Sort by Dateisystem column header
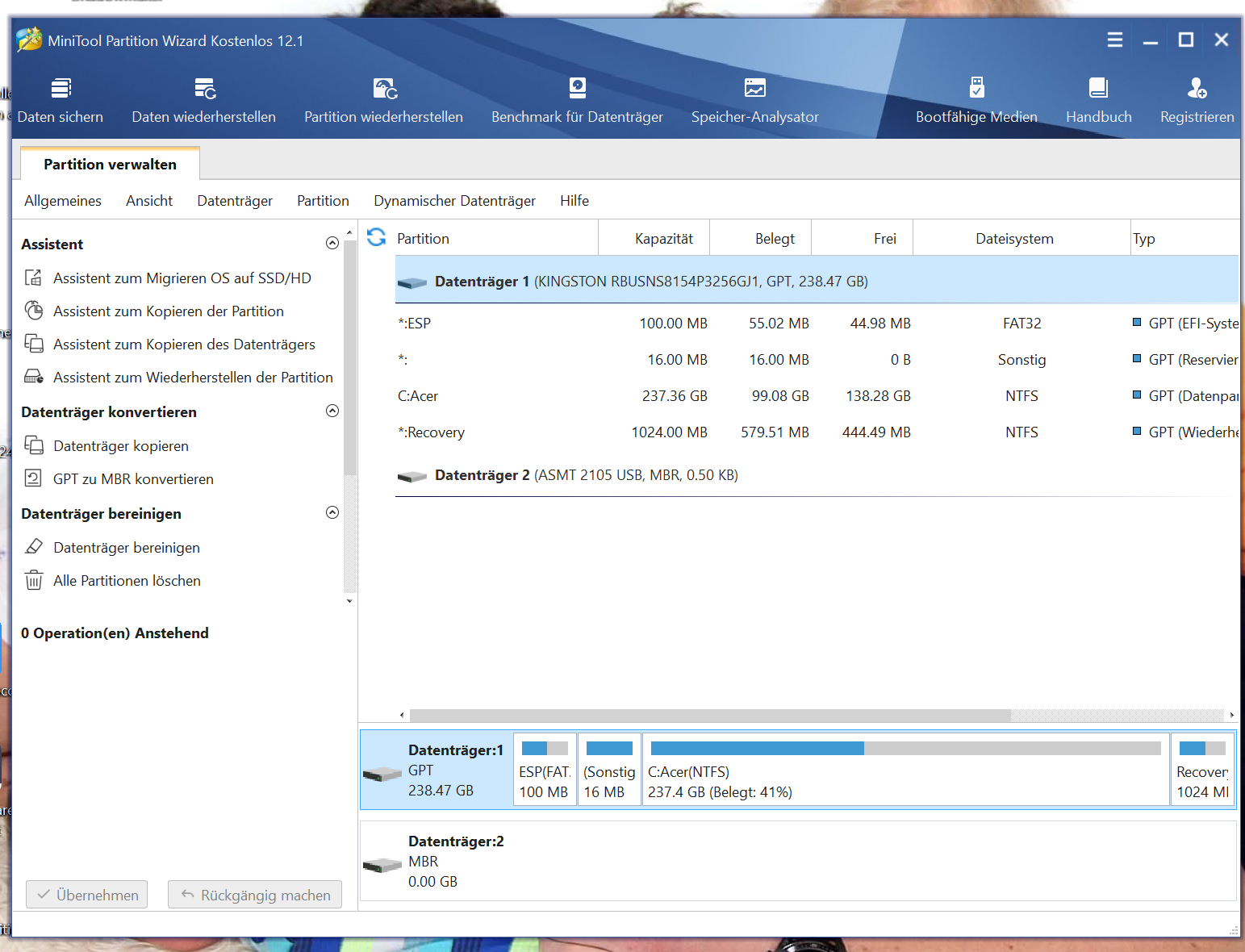Viewport: 1245px width, 952px height. 1021,238
